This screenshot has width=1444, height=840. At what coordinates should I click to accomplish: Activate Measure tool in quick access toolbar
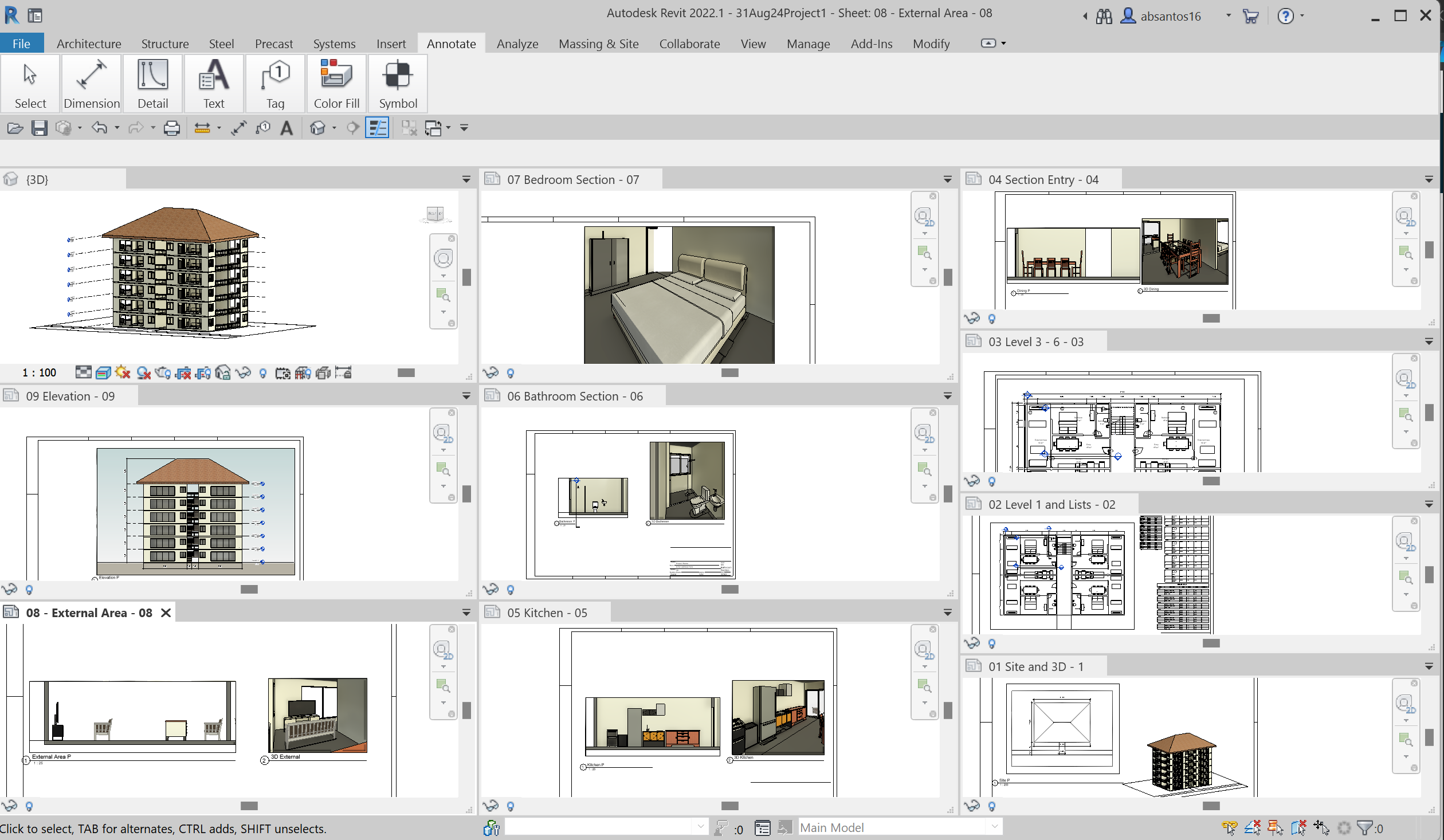pos(202,128)
